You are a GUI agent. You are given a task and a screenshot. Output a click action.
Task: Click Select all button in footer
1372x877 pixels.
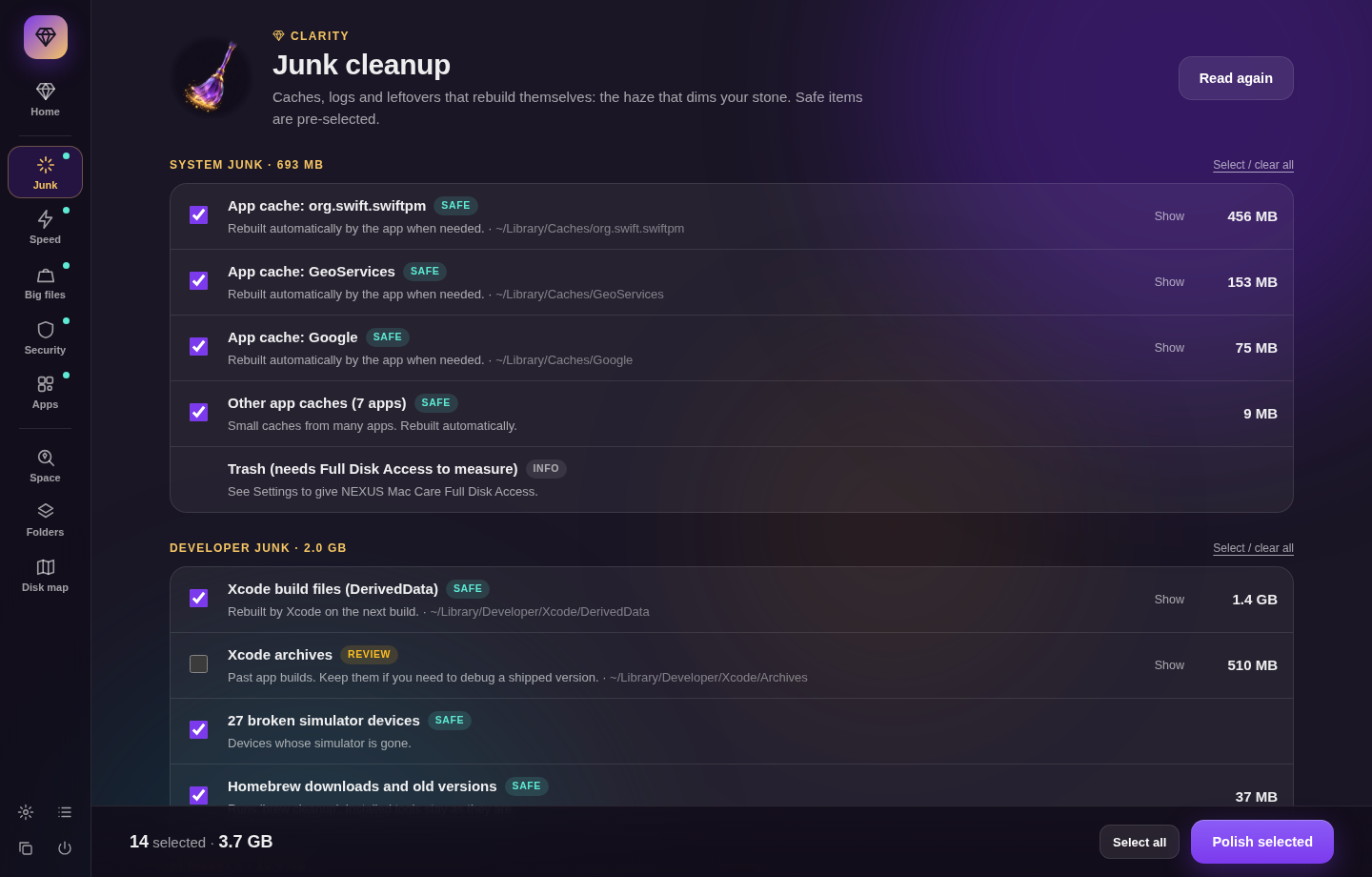coord(1140,842)
